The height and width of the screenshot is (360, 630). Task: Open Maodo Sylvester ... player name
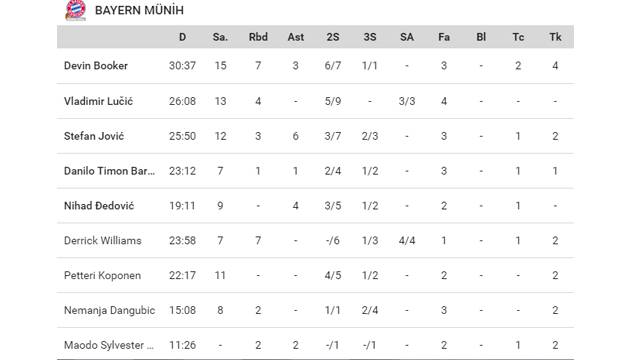click(x=108, y=345)
